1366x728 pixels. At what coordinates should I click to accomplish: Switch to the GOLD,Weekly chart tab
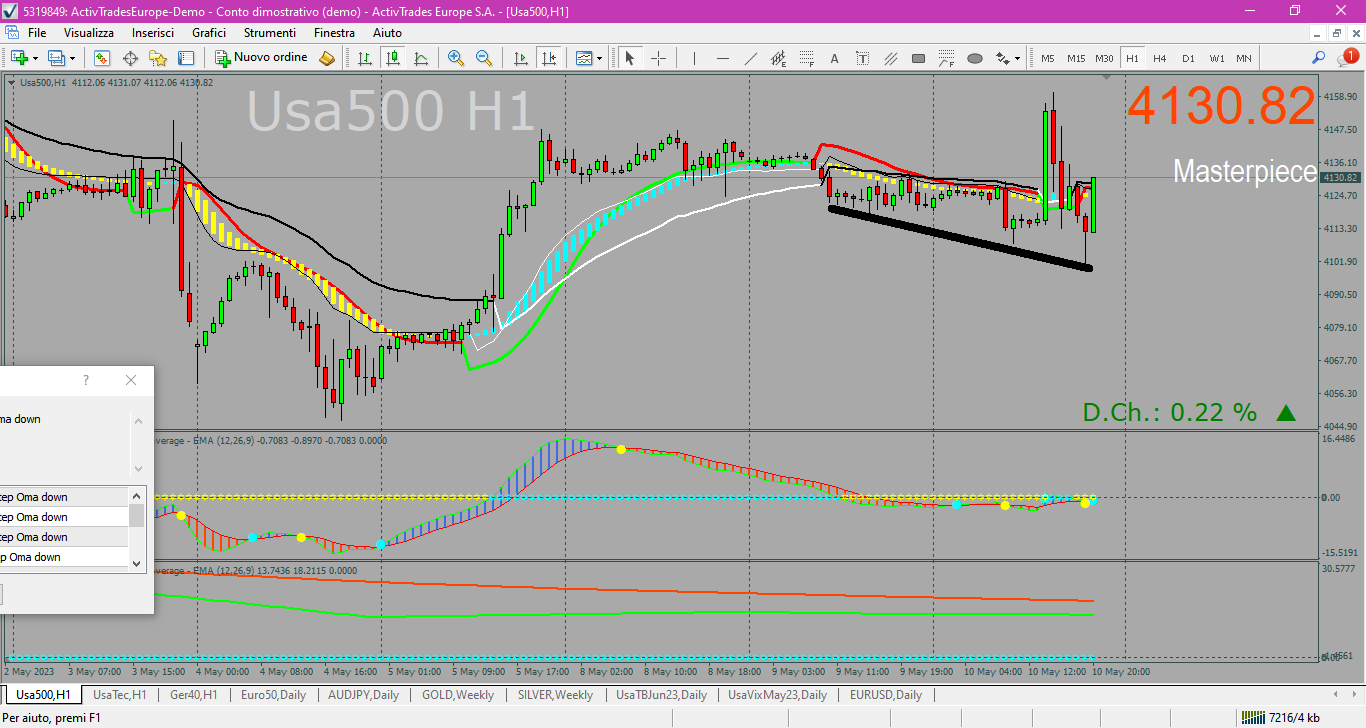pos(458,694)
